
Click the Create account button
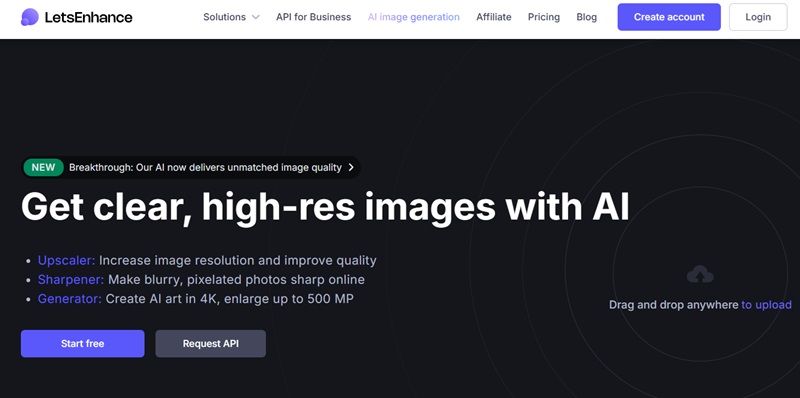(669, 17)
